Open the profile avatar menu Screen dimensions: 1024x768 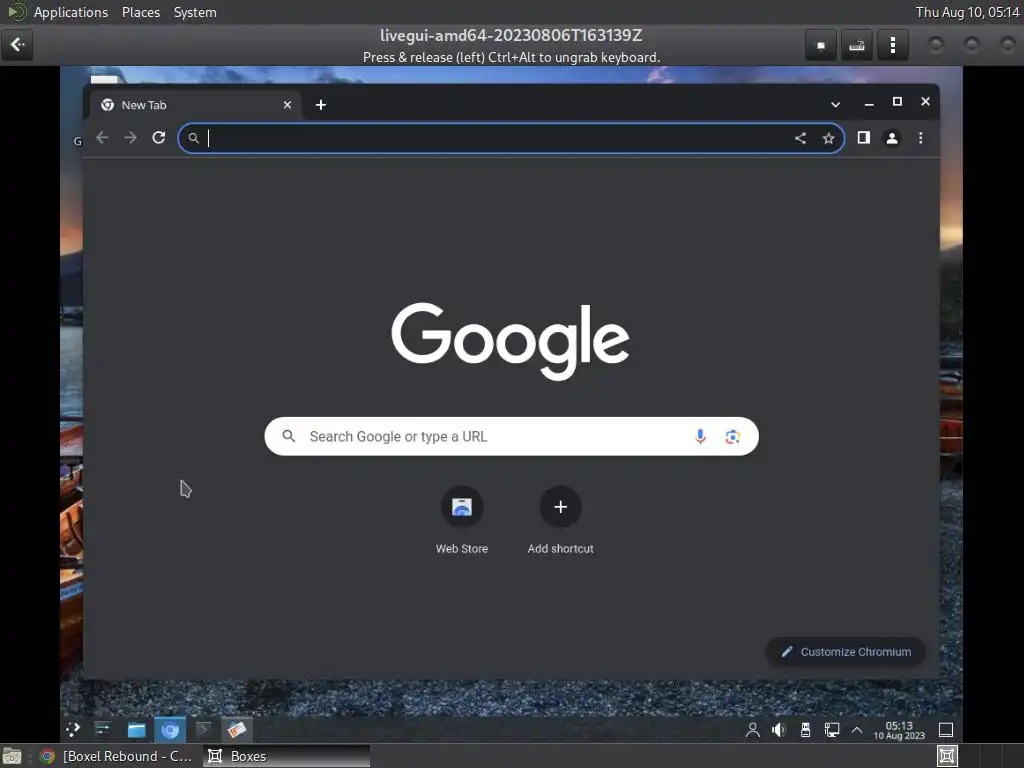[x=891, y=138]
